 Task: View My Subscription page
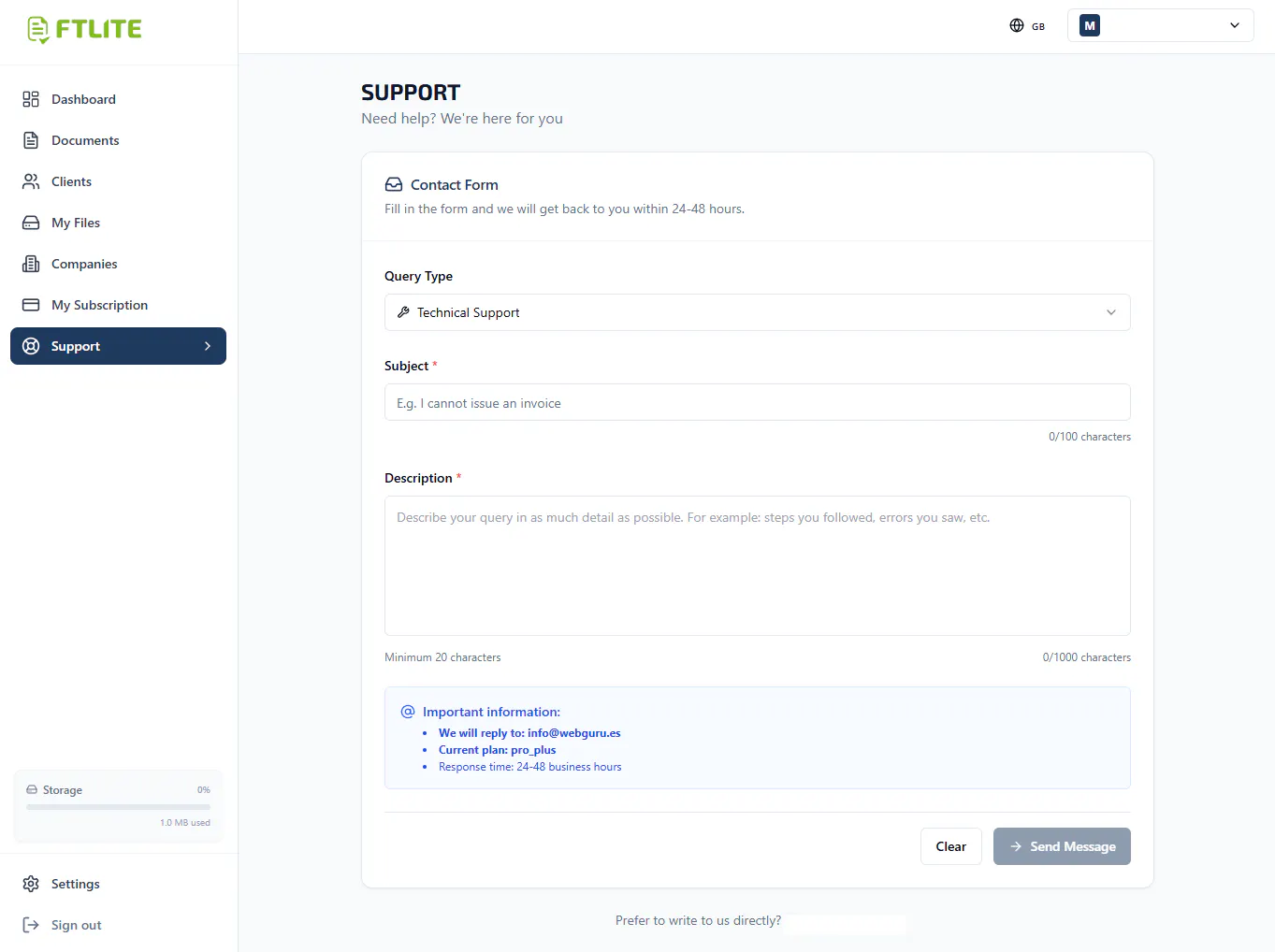118,305
